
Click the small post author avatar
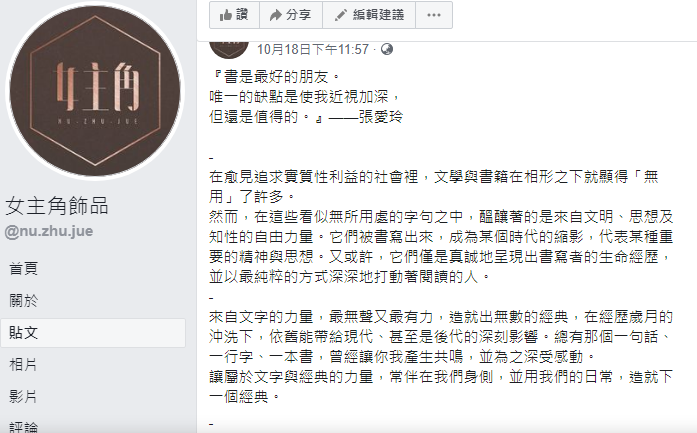[x=229, y=49]
